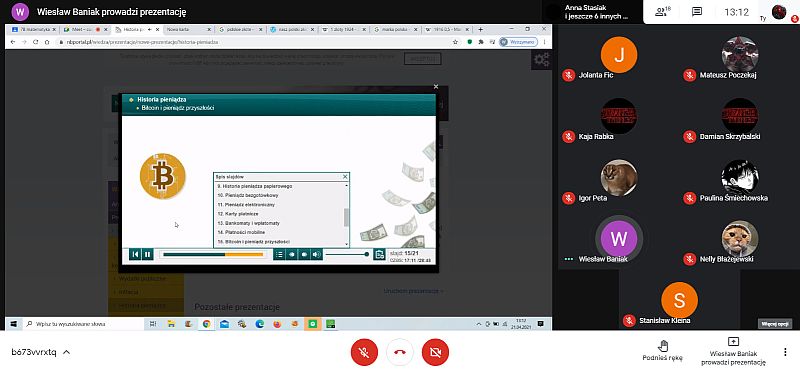
Task: Close the Spis slajdów panel
Action: [x=345, y=177]
